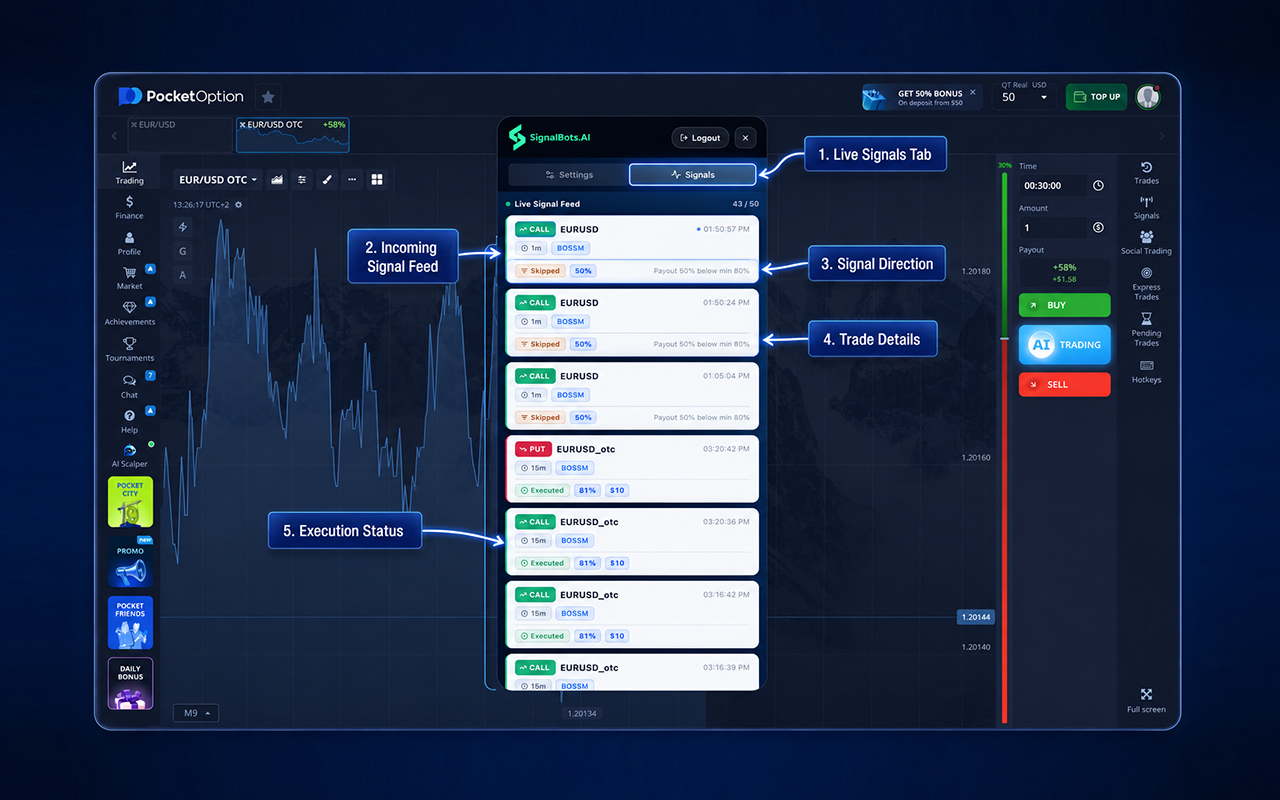Screen dimensions: 1280x800
Task: Open chart indicators sliders icon
Action: tap(302, 180)
